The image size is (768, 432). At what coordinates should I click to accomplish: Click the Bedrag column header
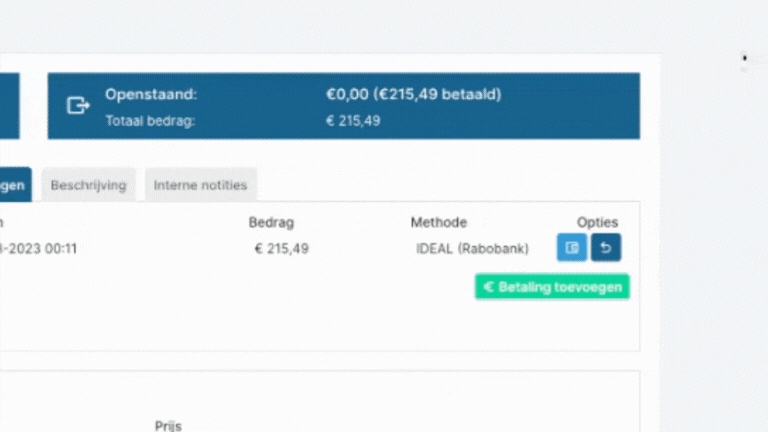tap(271, 222)
